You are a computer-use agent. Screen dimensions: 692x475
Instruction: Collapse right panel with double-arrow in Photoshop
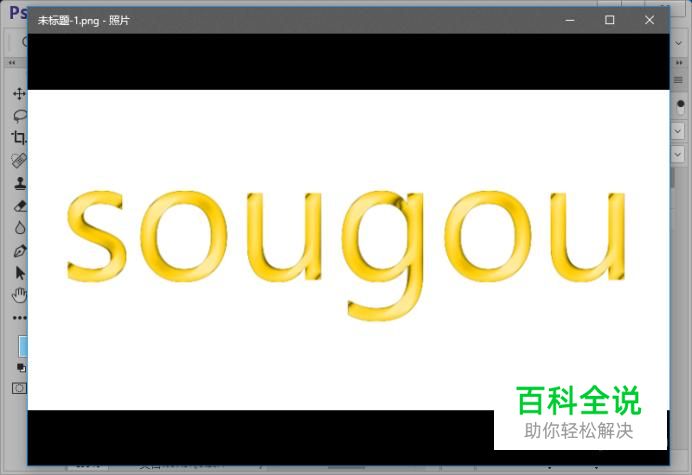679,63
